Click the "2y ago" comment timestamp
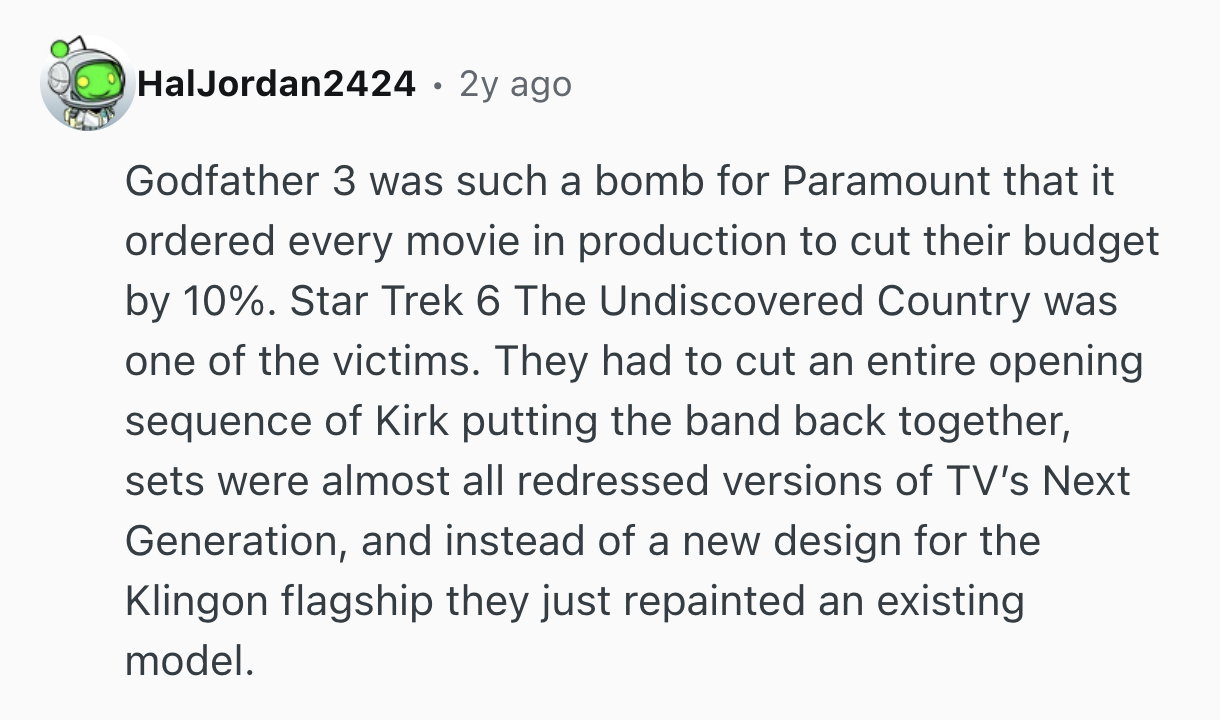 [x=515, y=85]
